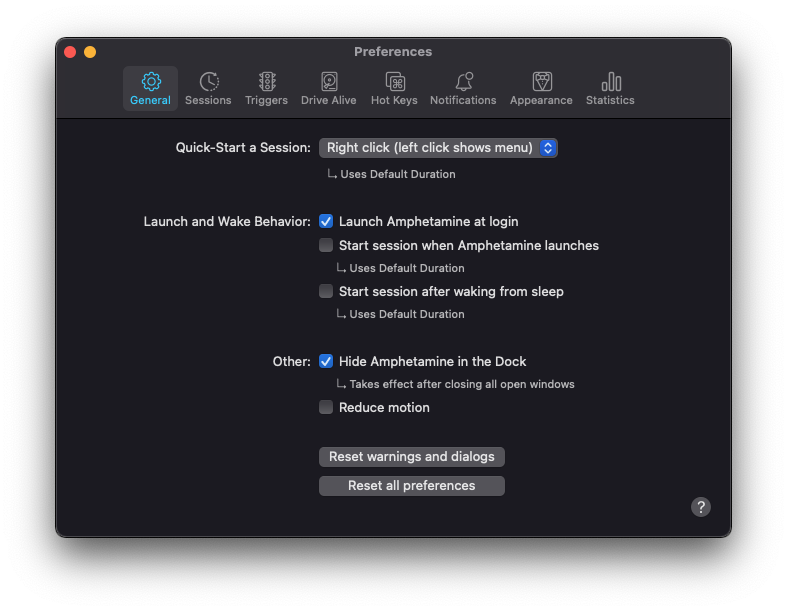787x611 pixels.
Task: Enable Start session when Amphetamine launches
Action: pos(326,245)
